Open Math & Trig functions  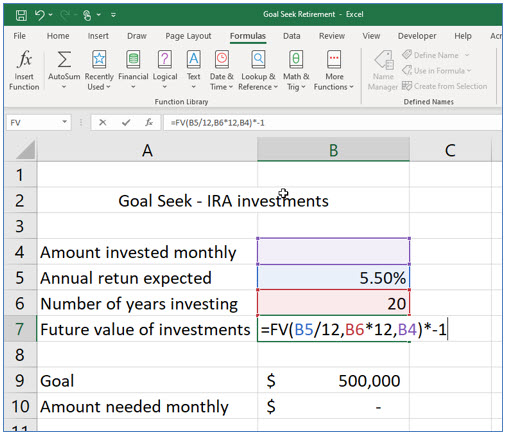click(x=296, y=70)
